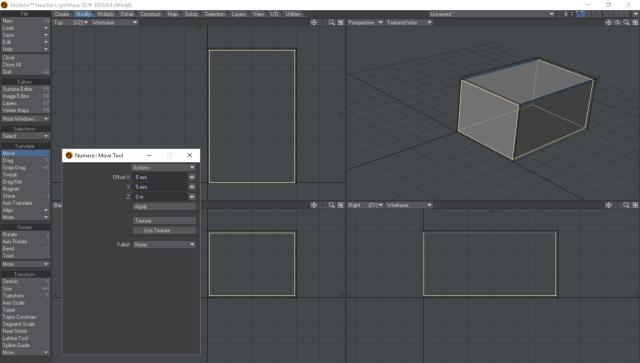The image size is (640, 363).
Task: Maximize the Perspective viewport
Action: tap(635, 22)
